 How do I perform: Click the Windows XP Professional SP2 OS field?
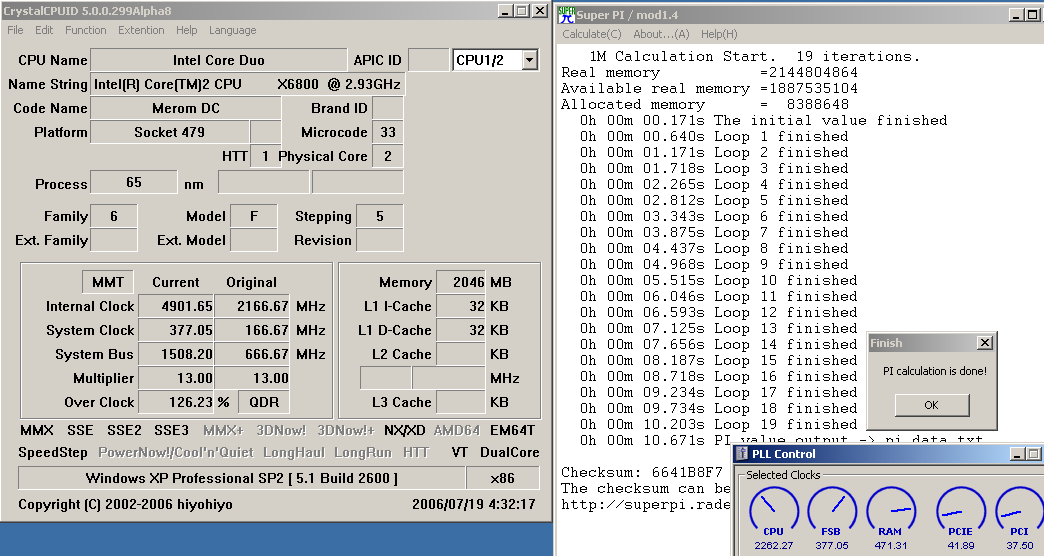pos(241,478)
